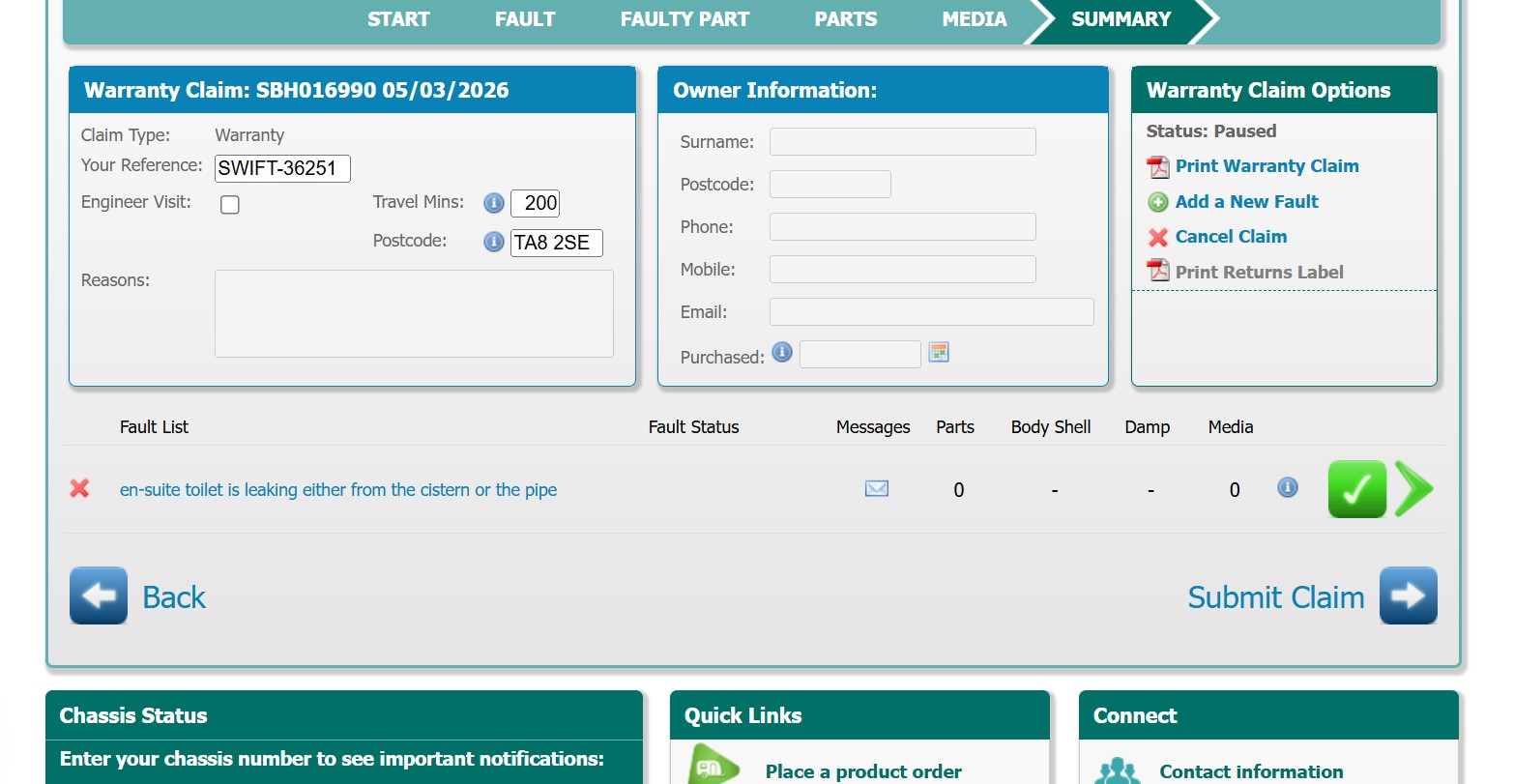This screenshot has width=1514, height=784.
Task: Go to the FAULT step
Action: [525, 19]
